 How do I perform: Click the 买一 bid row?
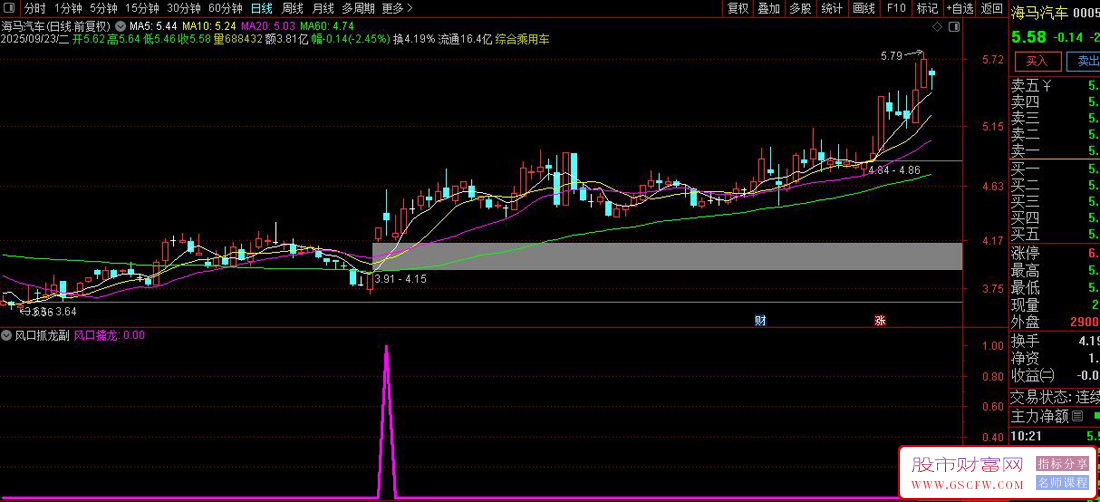point(1055,169)
